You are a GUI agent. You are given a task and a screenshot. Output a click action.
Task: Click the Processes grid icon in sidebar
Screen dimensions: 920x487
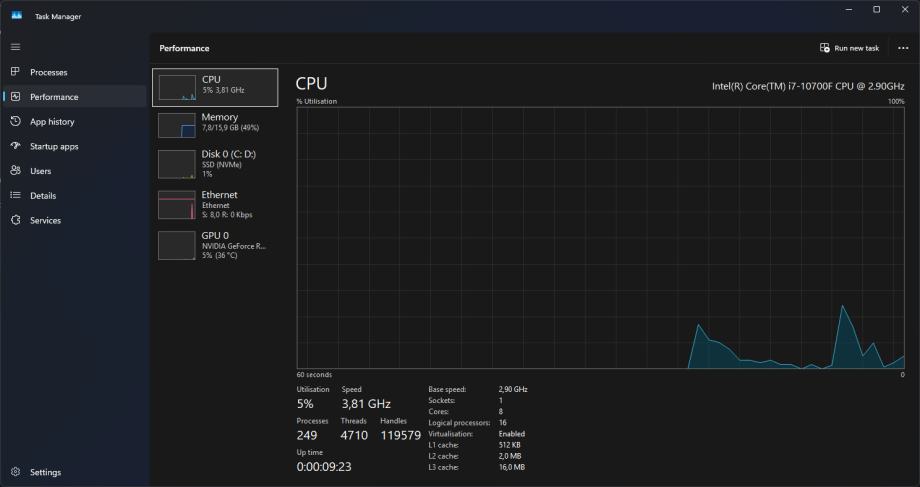coord(15,72)
